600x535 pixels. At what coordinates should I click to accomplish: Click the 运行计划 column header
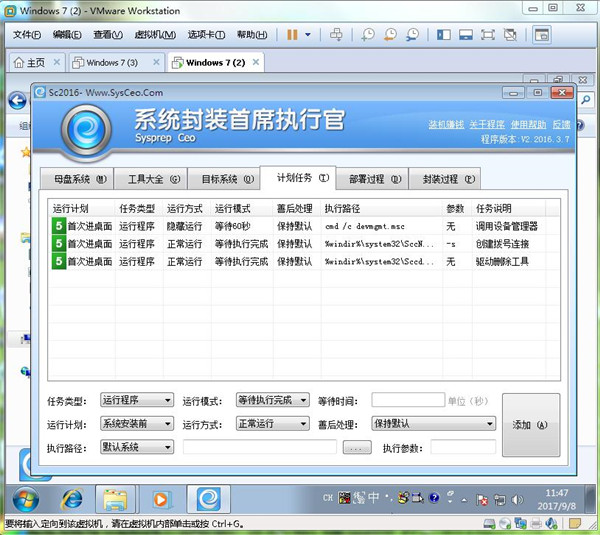(x=82, y=209)
